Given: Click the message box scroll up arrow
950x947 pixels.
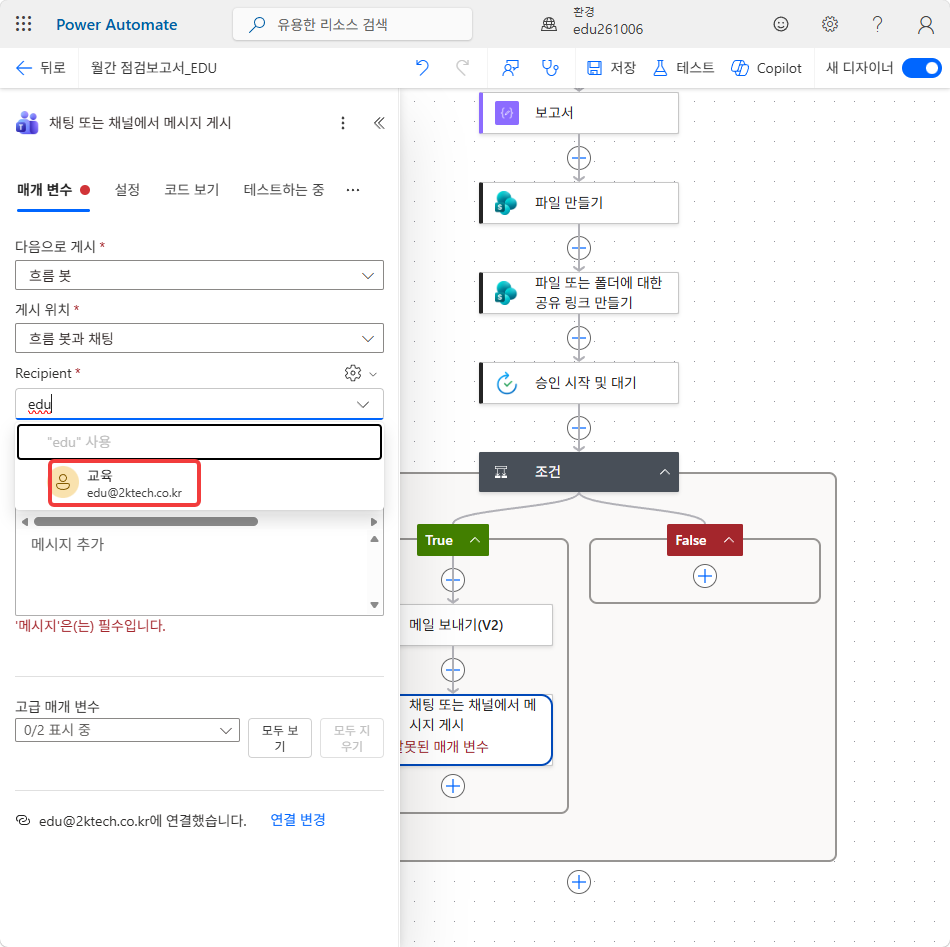Looking at the screenshot, I should (374, 539).
